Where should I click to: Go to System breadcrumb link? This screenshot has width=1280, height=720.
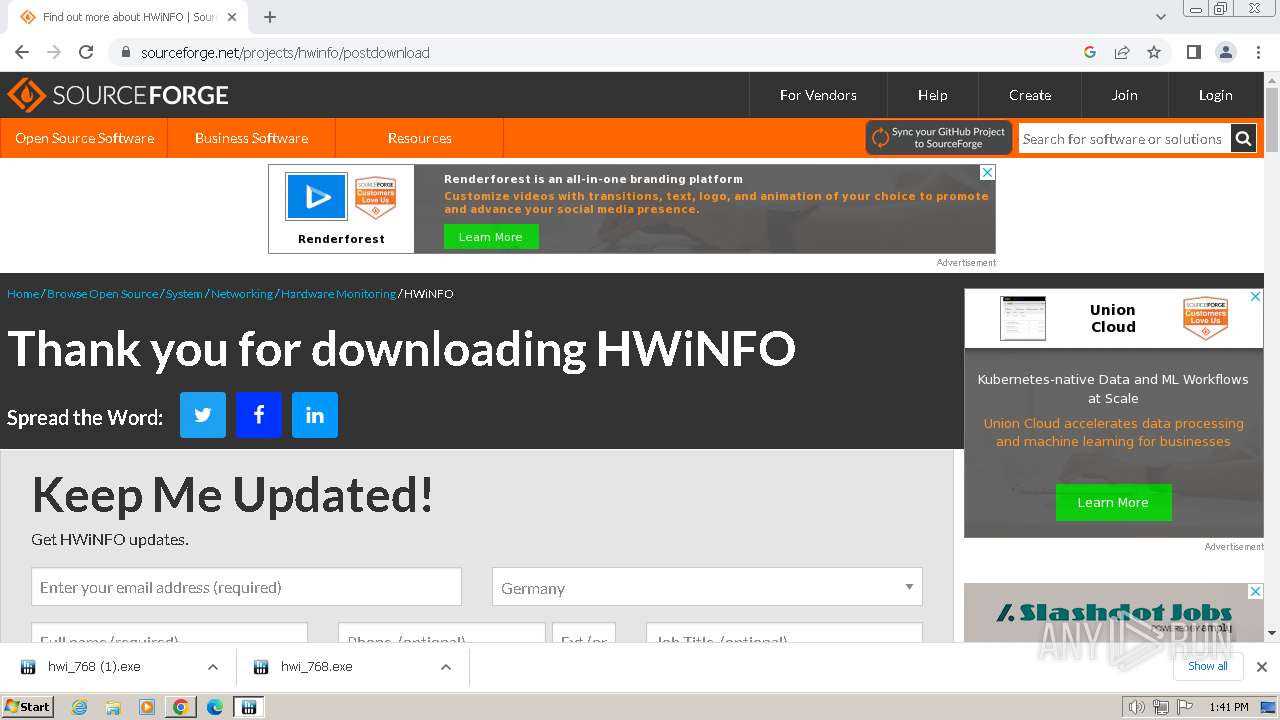coord(184,294)
